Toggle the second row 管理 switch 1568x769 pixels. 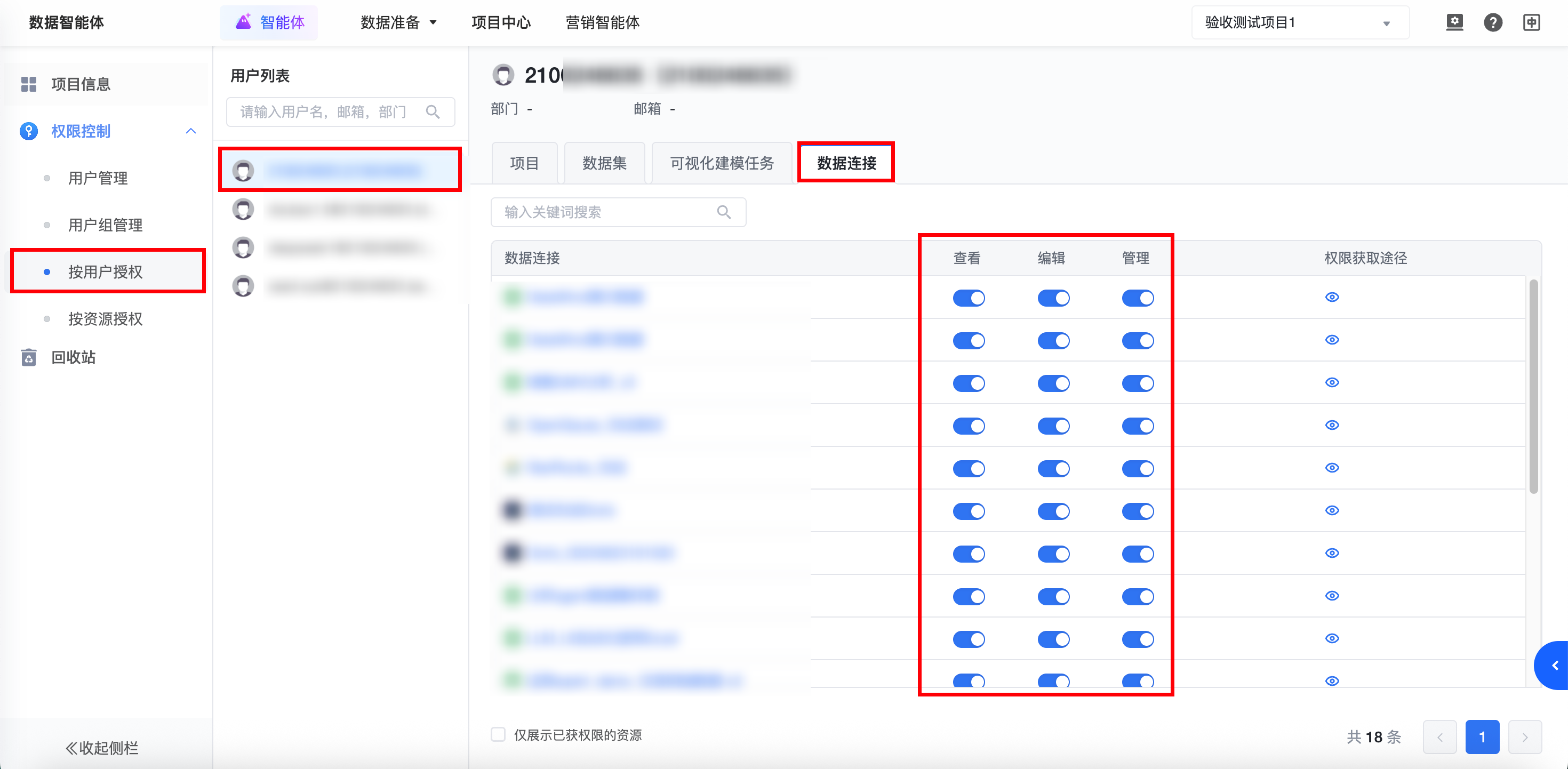coord(1138,341)
